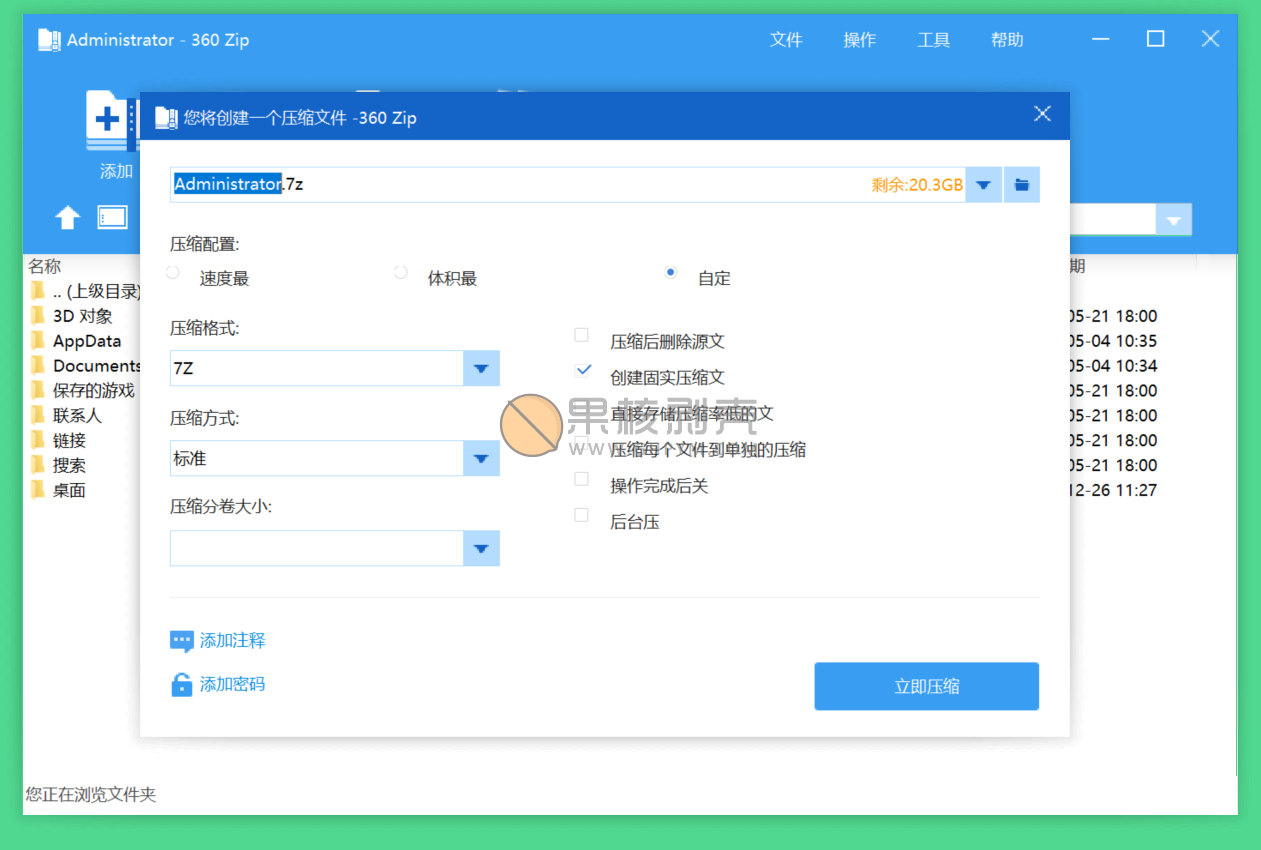Enable 压缩后删除源文件 checkbox
Image resolution: width=1261 pixels, height=850 pixels.
point(581,335)
